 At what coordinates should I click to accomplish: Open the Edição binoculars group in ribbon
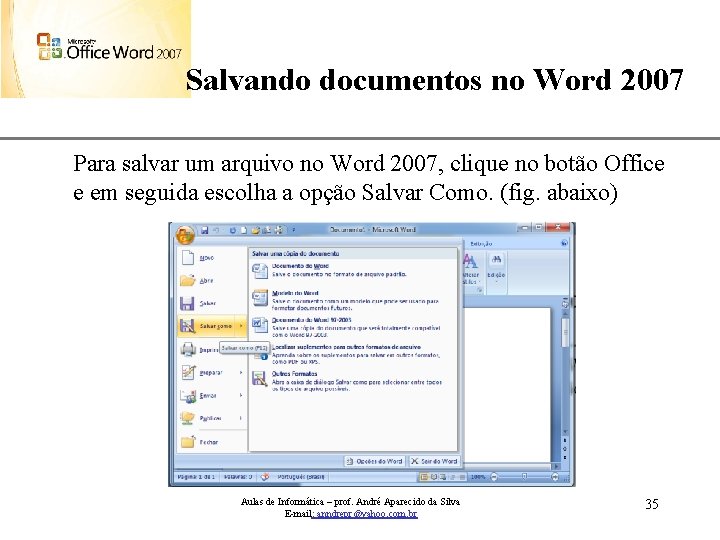[496, 269]
